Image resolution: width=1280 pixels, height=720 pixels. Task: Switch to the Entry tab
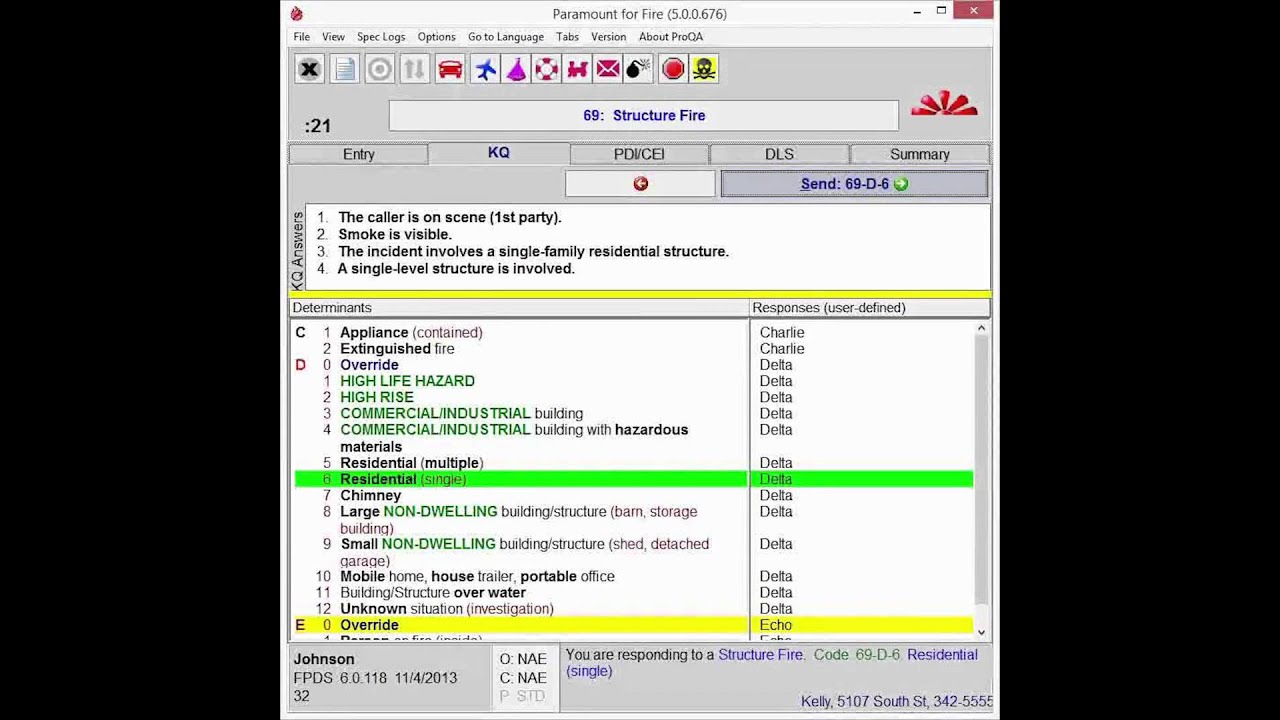pos(359,154)
